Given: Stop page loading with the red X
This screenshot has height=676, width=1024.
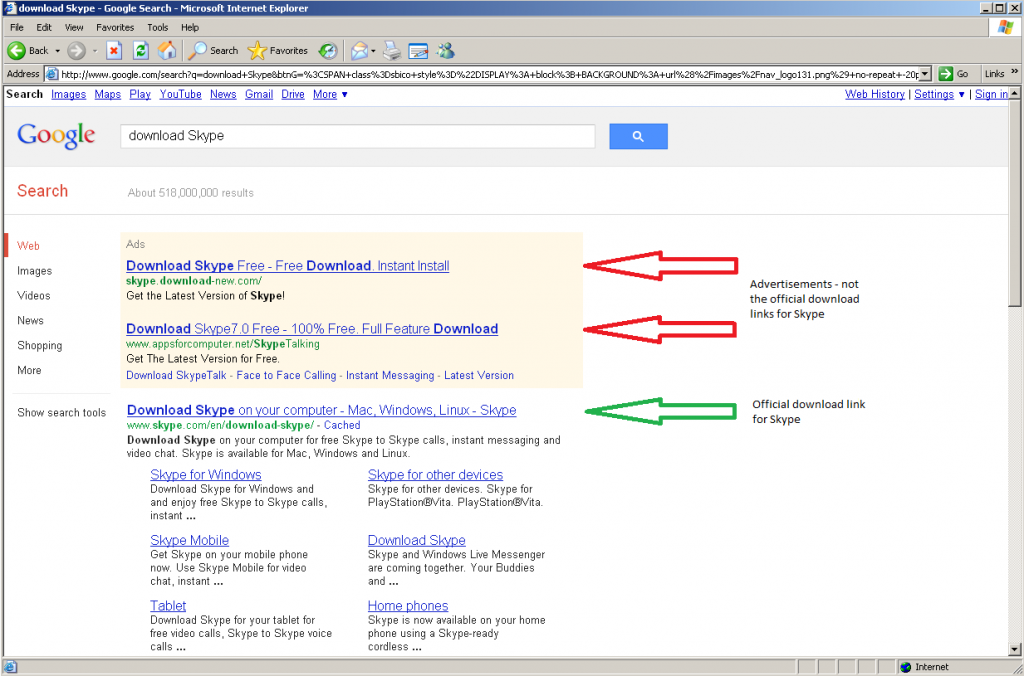Looking at the screenshot, I should (x=114, y=50).
